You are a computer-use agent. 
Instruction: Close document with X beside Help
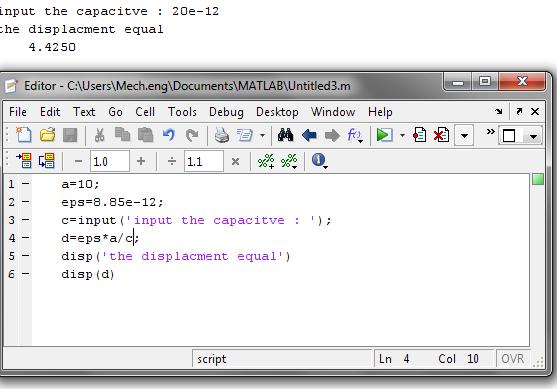click(x=535, y=112)
